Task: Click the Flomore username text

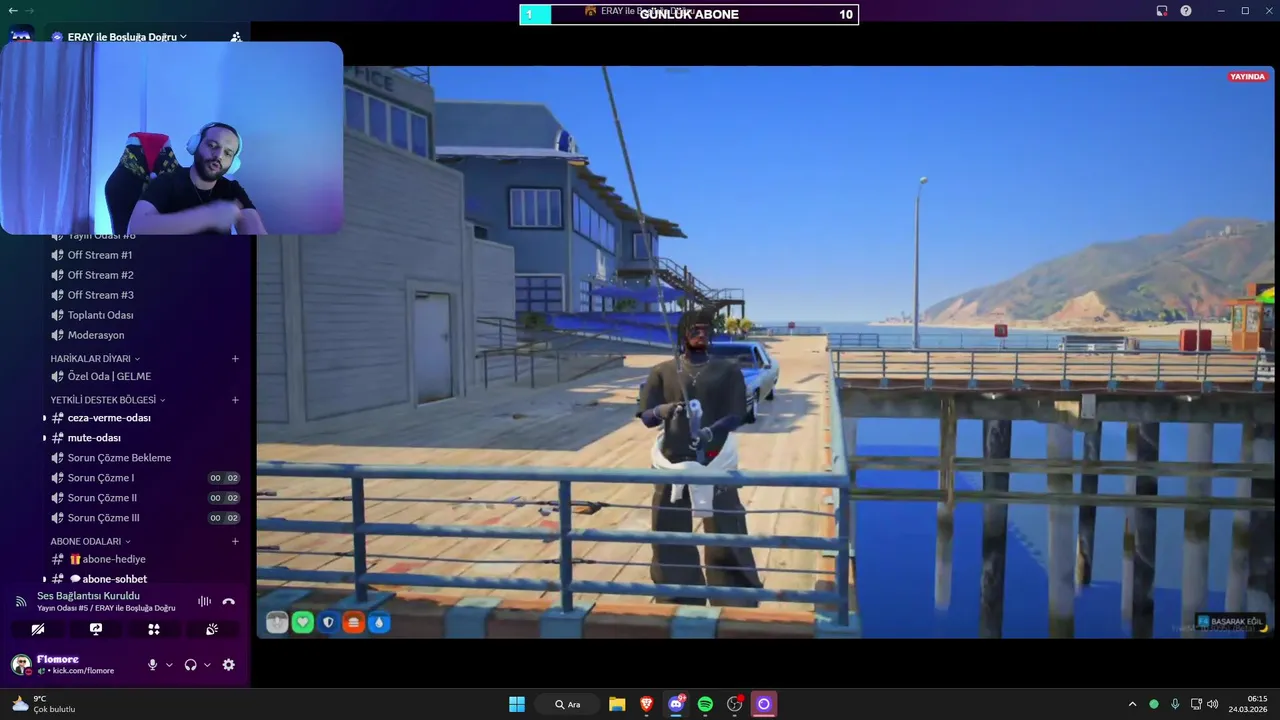Action: (58, 659)
